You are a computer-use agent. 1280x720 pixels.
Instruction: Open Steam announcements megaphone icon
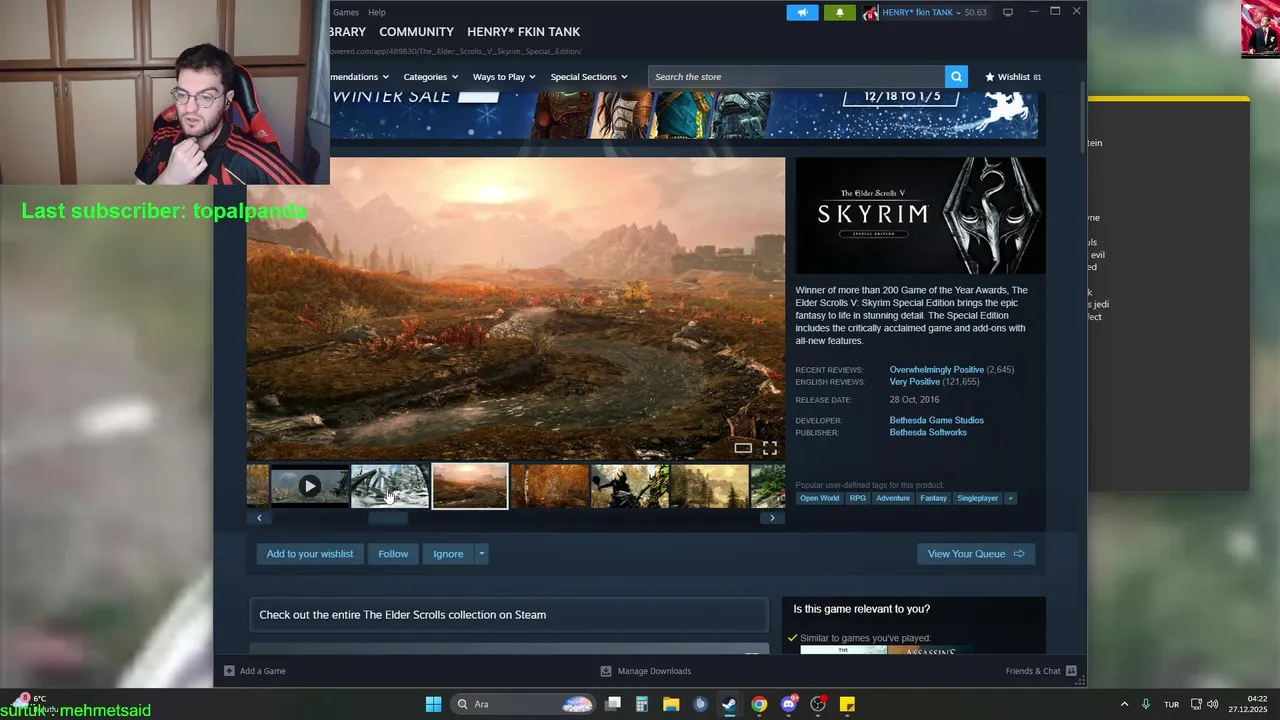tap(802, 12)
